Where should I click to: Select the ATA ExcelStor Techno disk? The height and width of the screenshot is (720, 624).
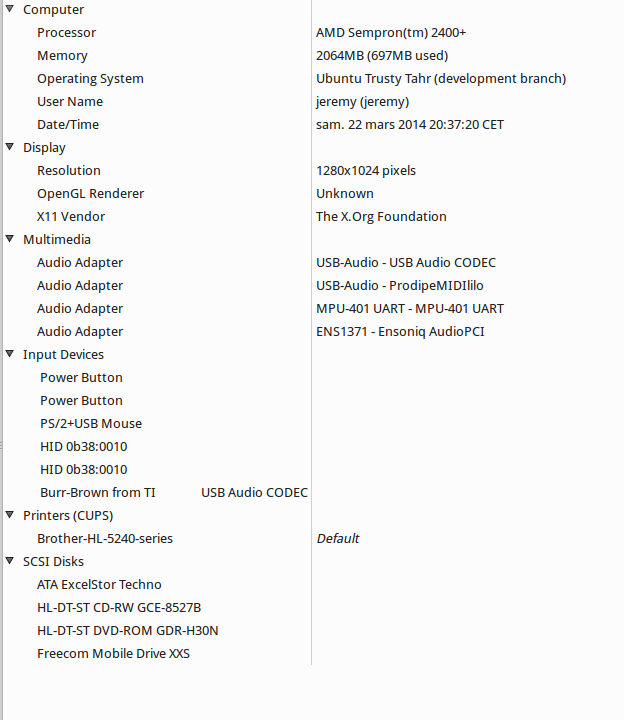pos(99,585)
